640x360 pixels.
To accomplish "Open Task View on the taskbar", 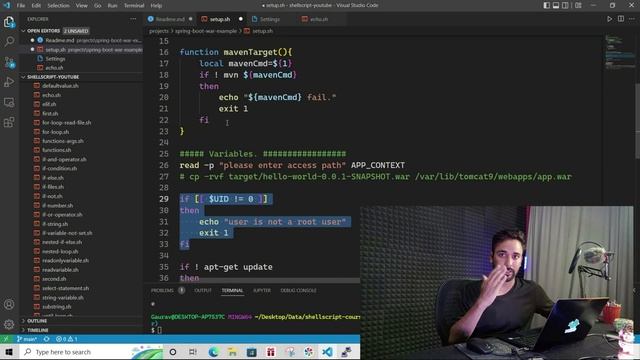I will [x=193, y=352].
